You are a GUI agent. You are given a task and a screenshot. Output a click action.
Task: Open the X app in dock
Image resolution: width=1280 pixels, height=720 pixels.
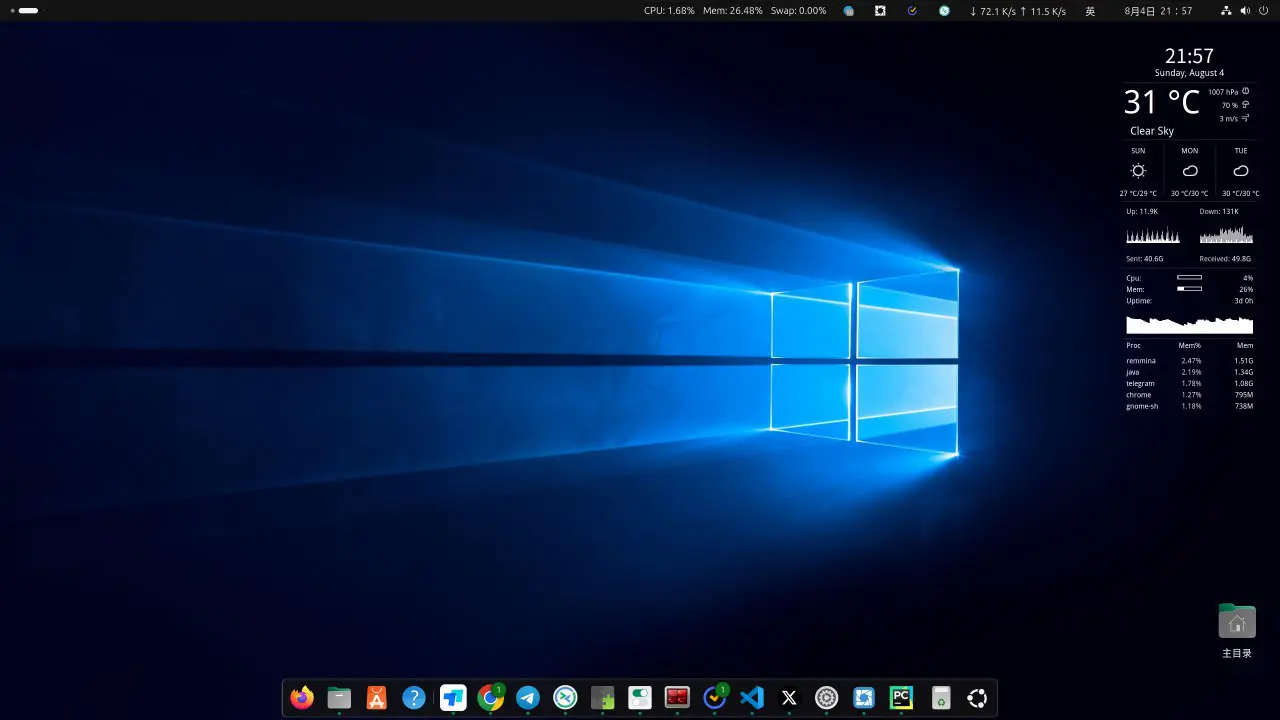pyautogui.click(x=789, y=698)
